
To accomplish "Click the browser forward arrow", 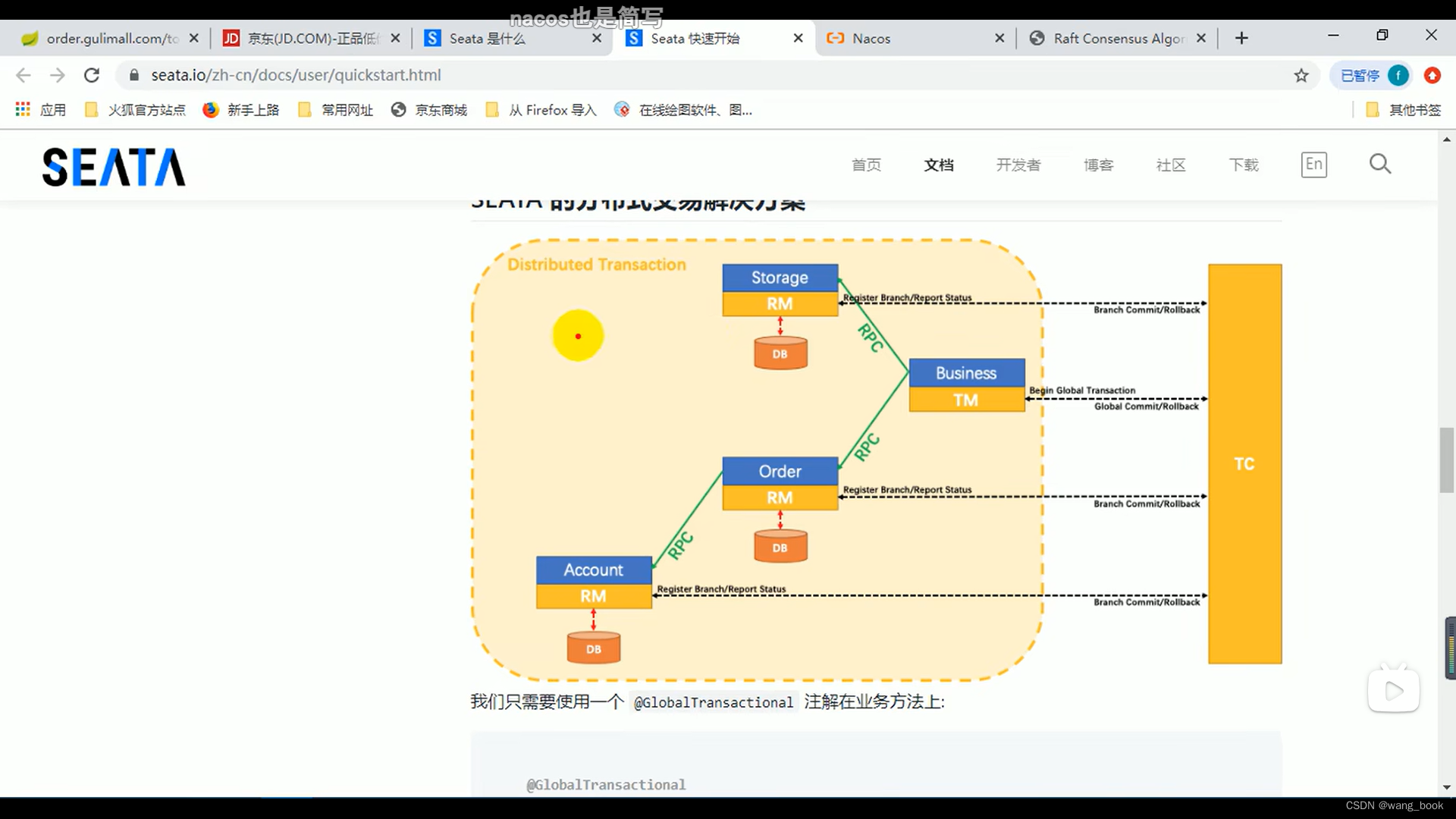I will point(58,75).
